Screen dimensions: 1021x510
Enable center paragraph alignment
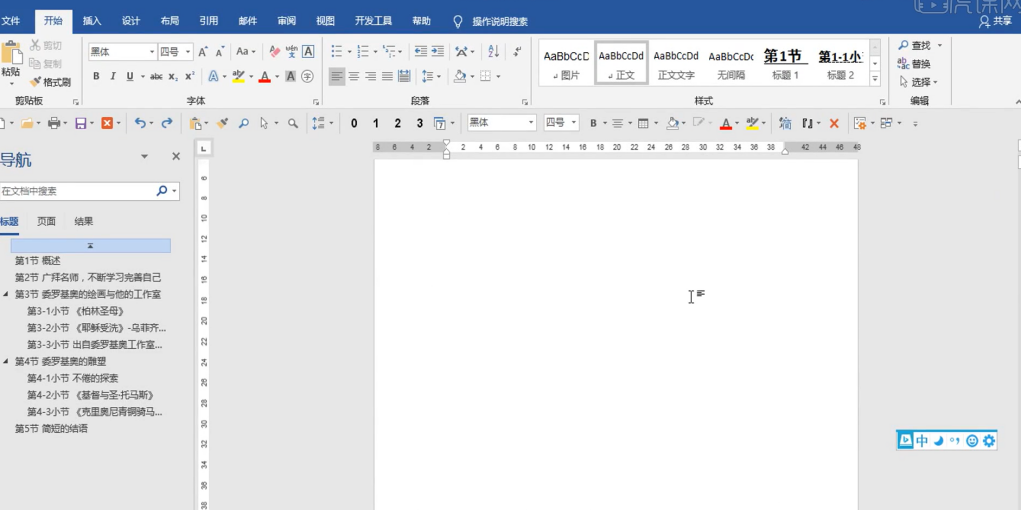click(354, 76)
